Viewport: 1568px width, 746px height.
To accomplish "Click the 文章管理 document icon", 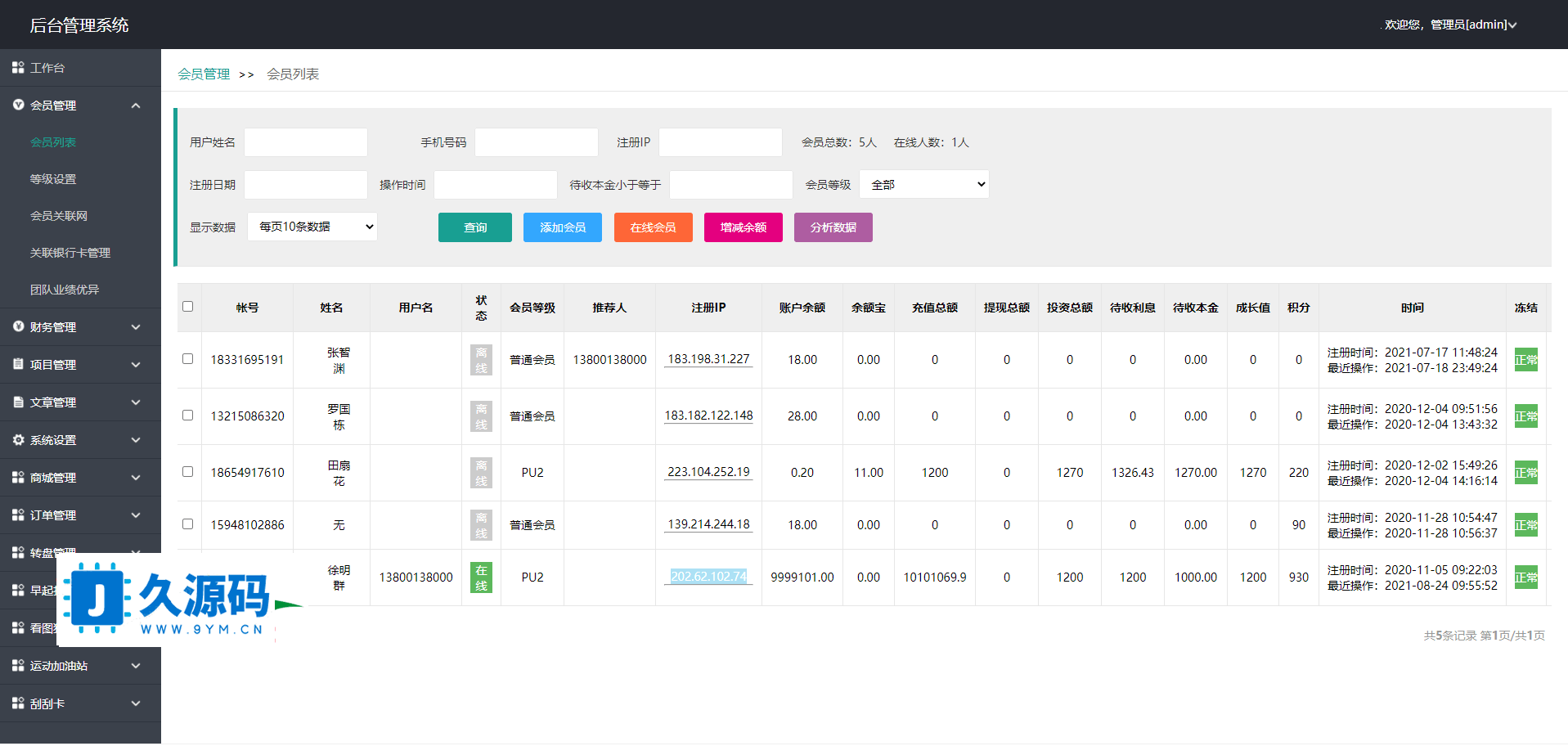I will 18,402.
